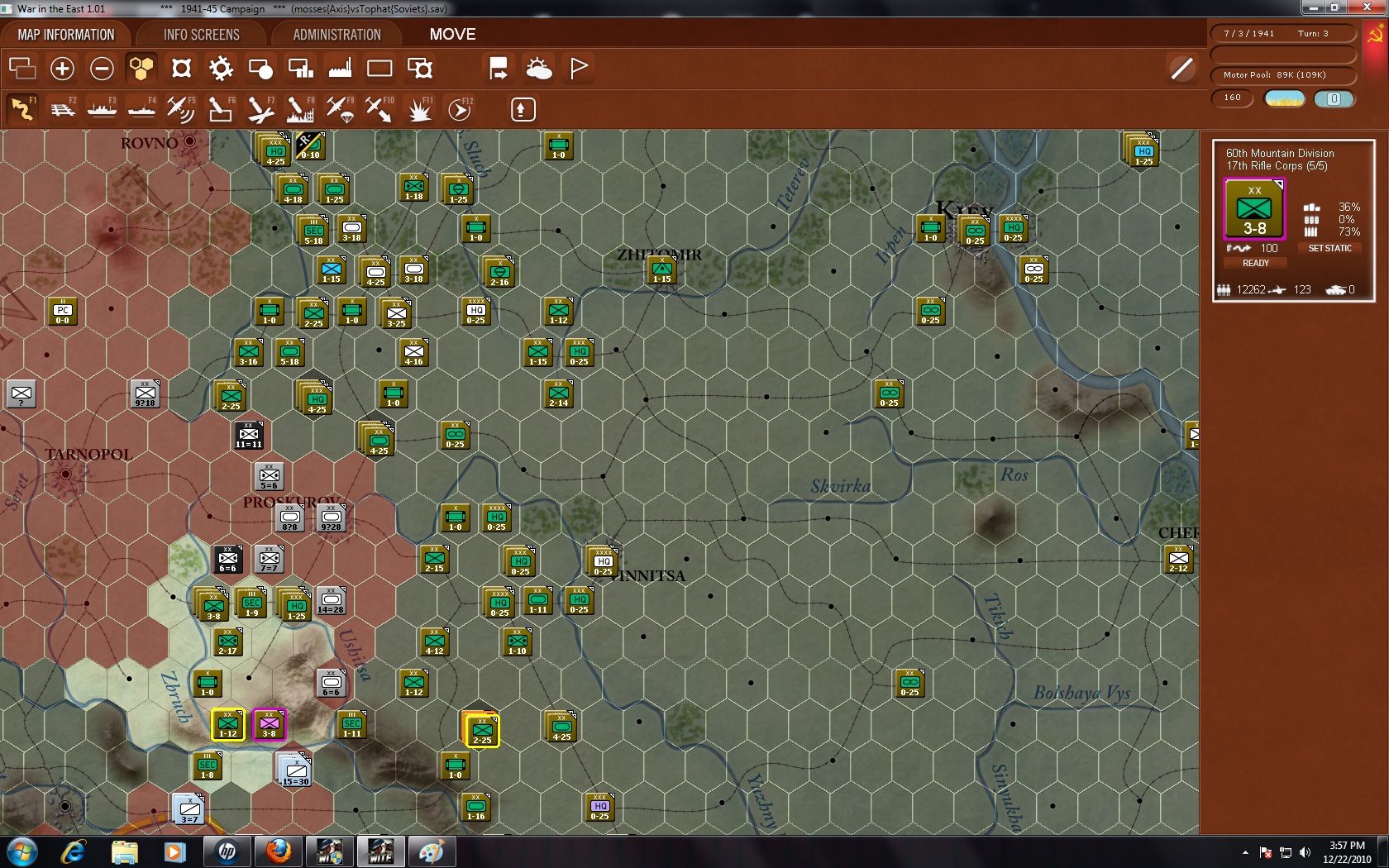Open F3 naval transport mode
This screenshot has width=1389, height=868.
102,108
